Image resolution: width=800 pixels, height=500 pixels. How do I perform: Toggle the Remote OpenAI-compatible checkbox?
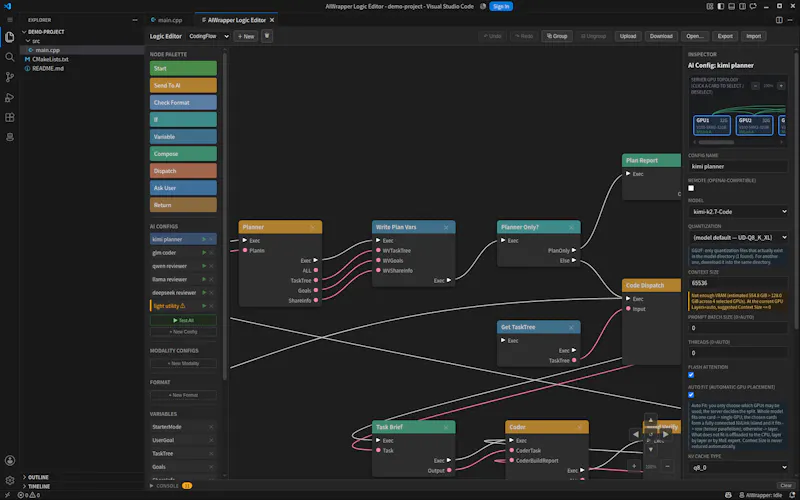[691, 188]
